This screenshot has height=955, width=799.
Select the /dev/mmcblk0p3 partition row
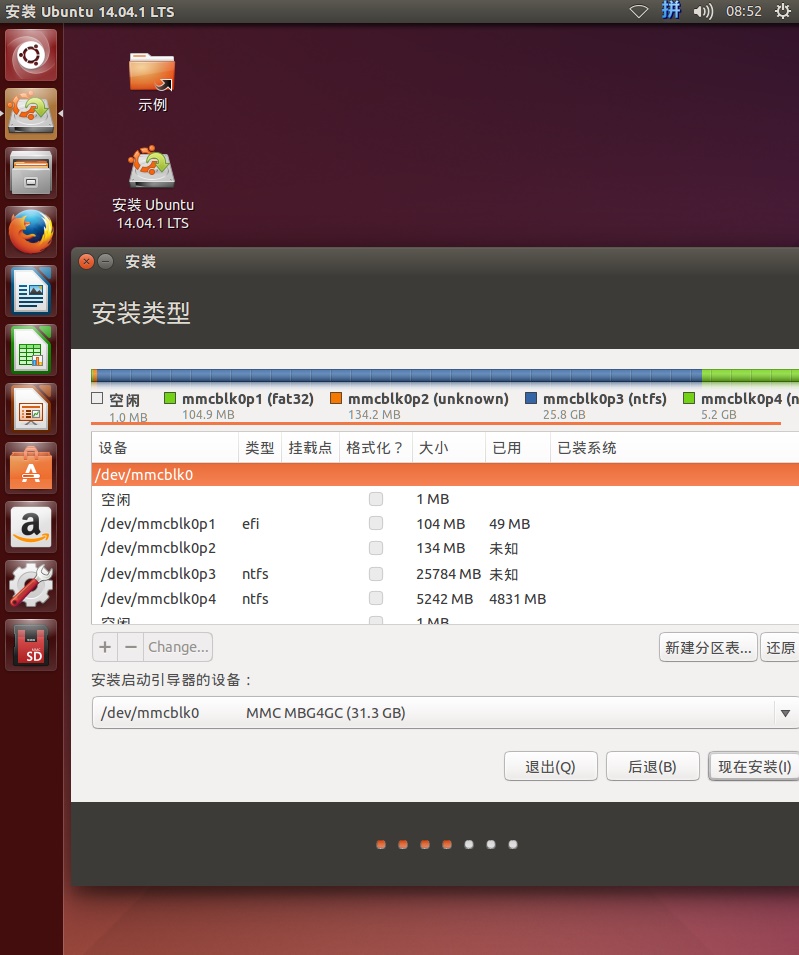click(445, 574)
